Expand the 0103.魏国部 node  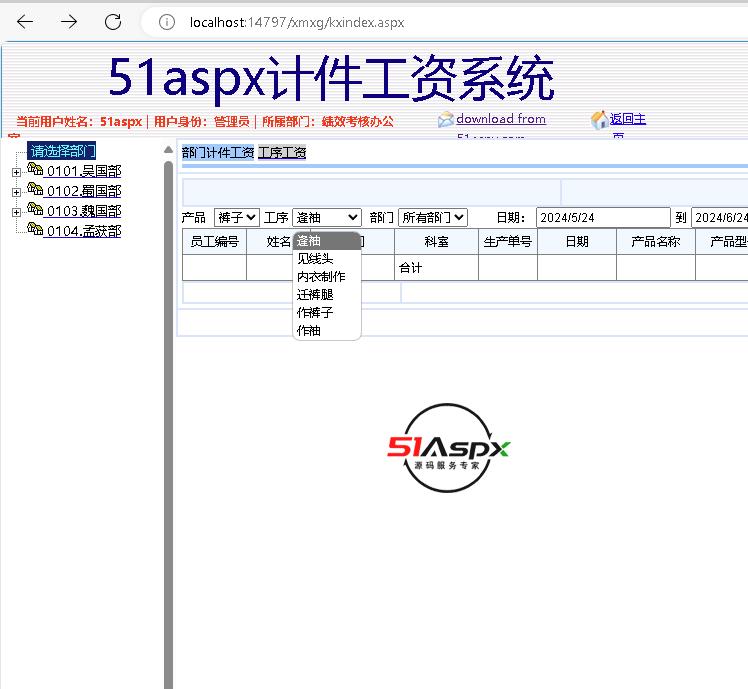coord(17,212)
